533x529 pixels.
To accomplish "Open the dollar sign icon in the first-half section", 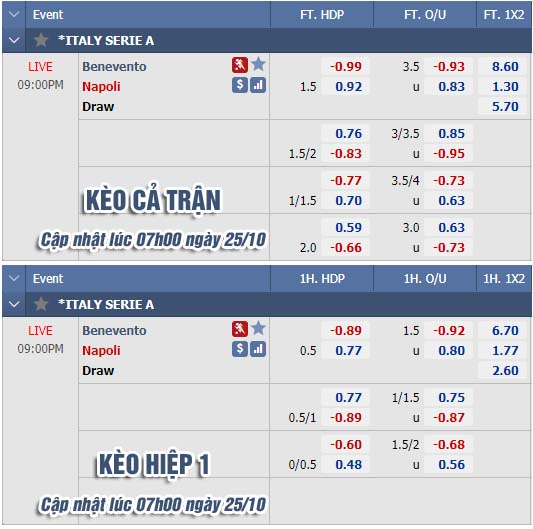I will click(240, 349).
